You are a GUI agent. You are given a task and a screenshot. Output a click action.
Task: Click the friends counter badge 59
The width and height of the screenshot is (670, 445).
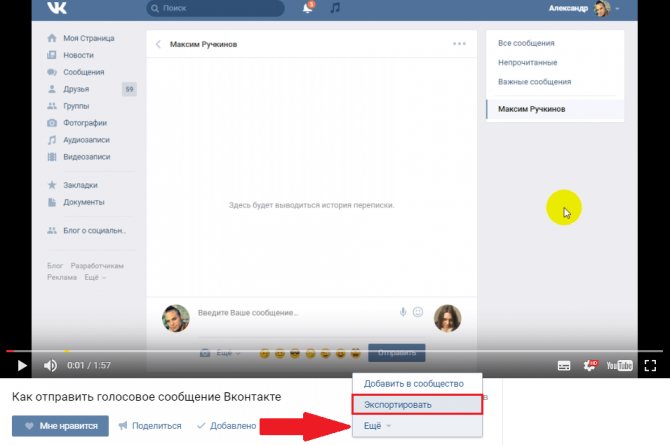click(129, 89)
